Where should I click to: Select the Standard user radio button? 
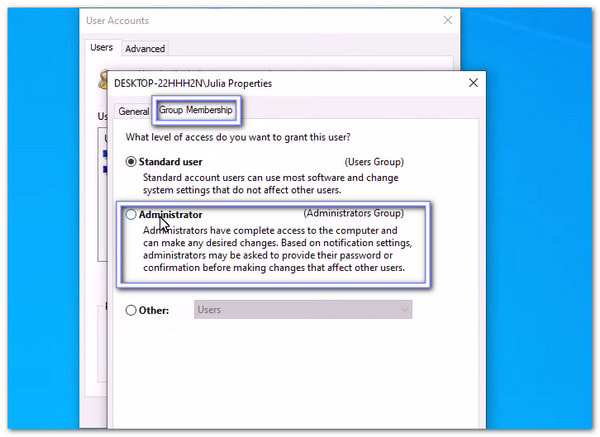[x=131, y=161]
